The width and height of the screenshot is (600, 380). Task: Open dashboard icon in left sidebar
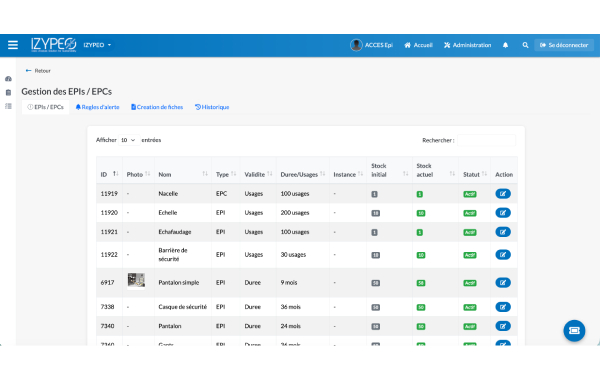[x=8, y=79]
